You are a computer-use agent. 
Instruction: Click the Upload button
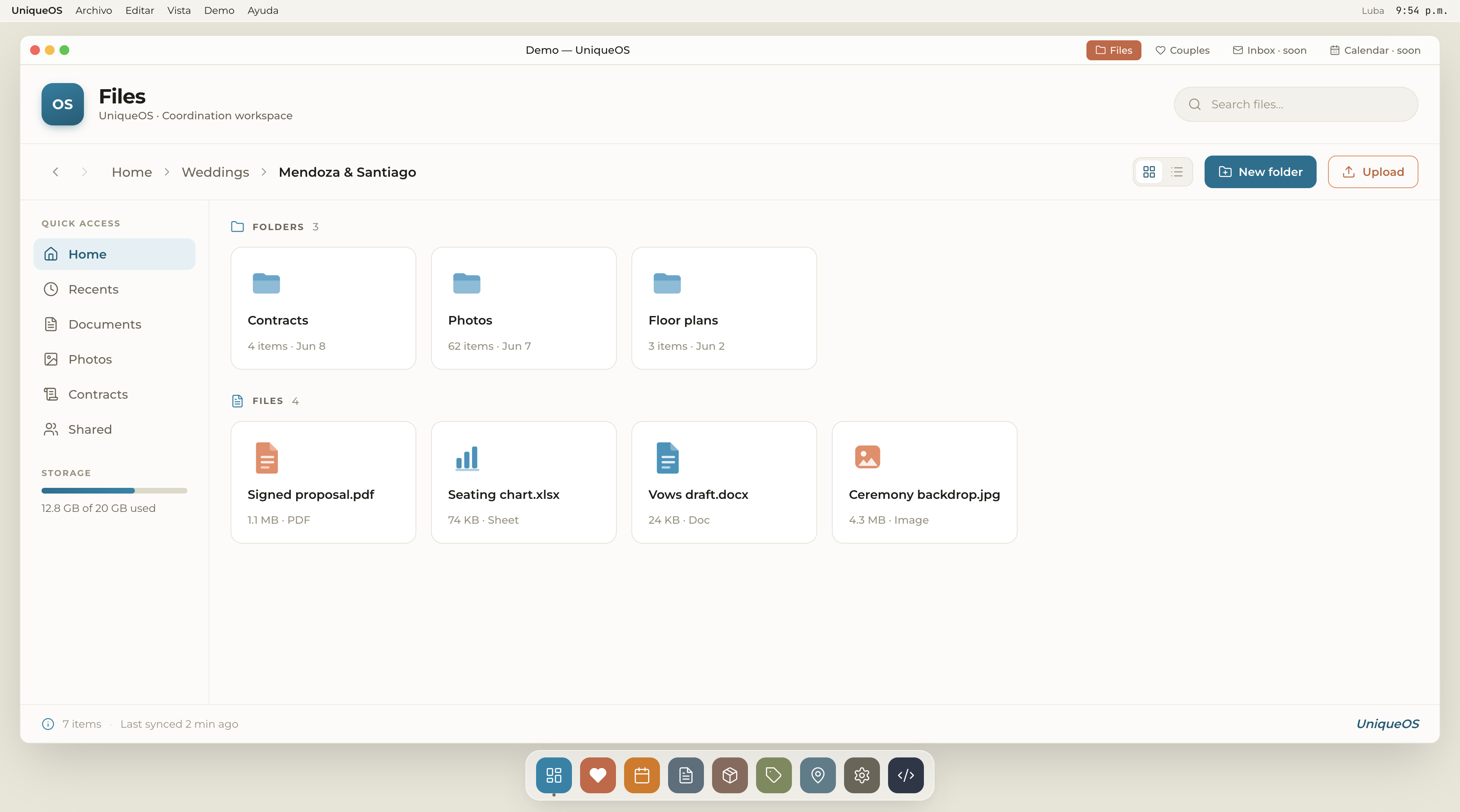point(1373,172)
